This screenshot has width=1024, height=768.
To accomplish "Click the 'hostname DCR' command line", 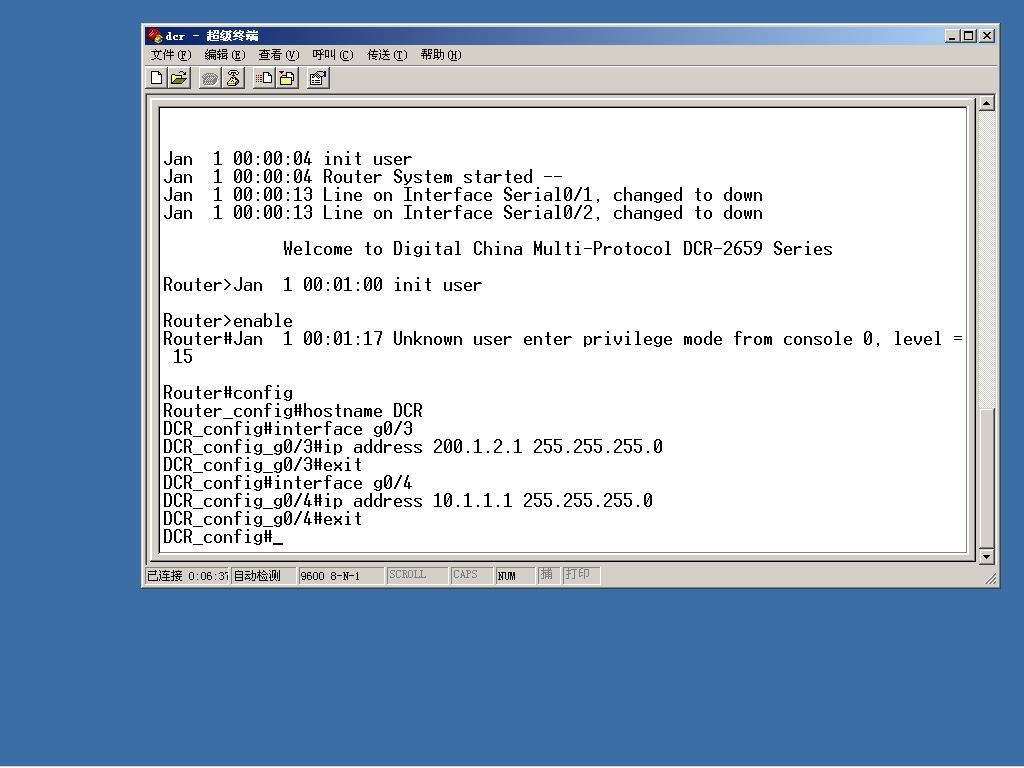I will point(293,411).
